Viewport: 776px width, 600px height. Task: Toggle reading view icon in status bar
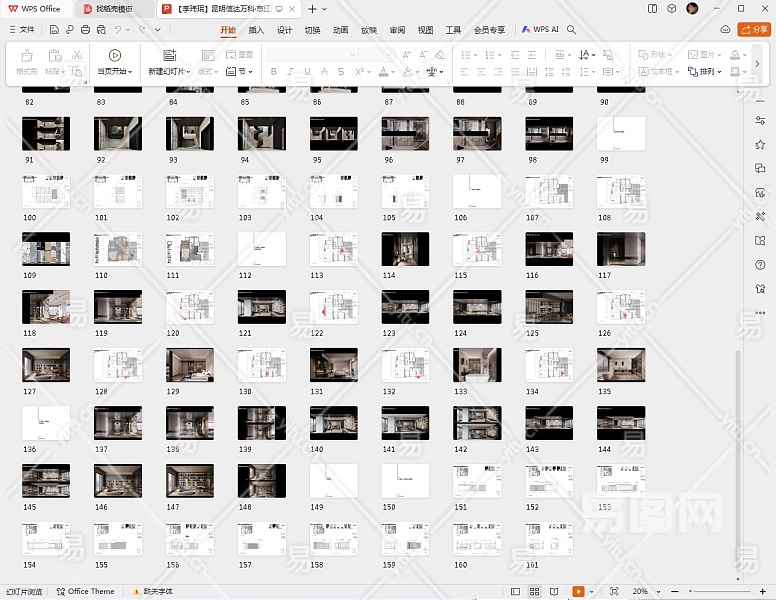tap(556, 591)
